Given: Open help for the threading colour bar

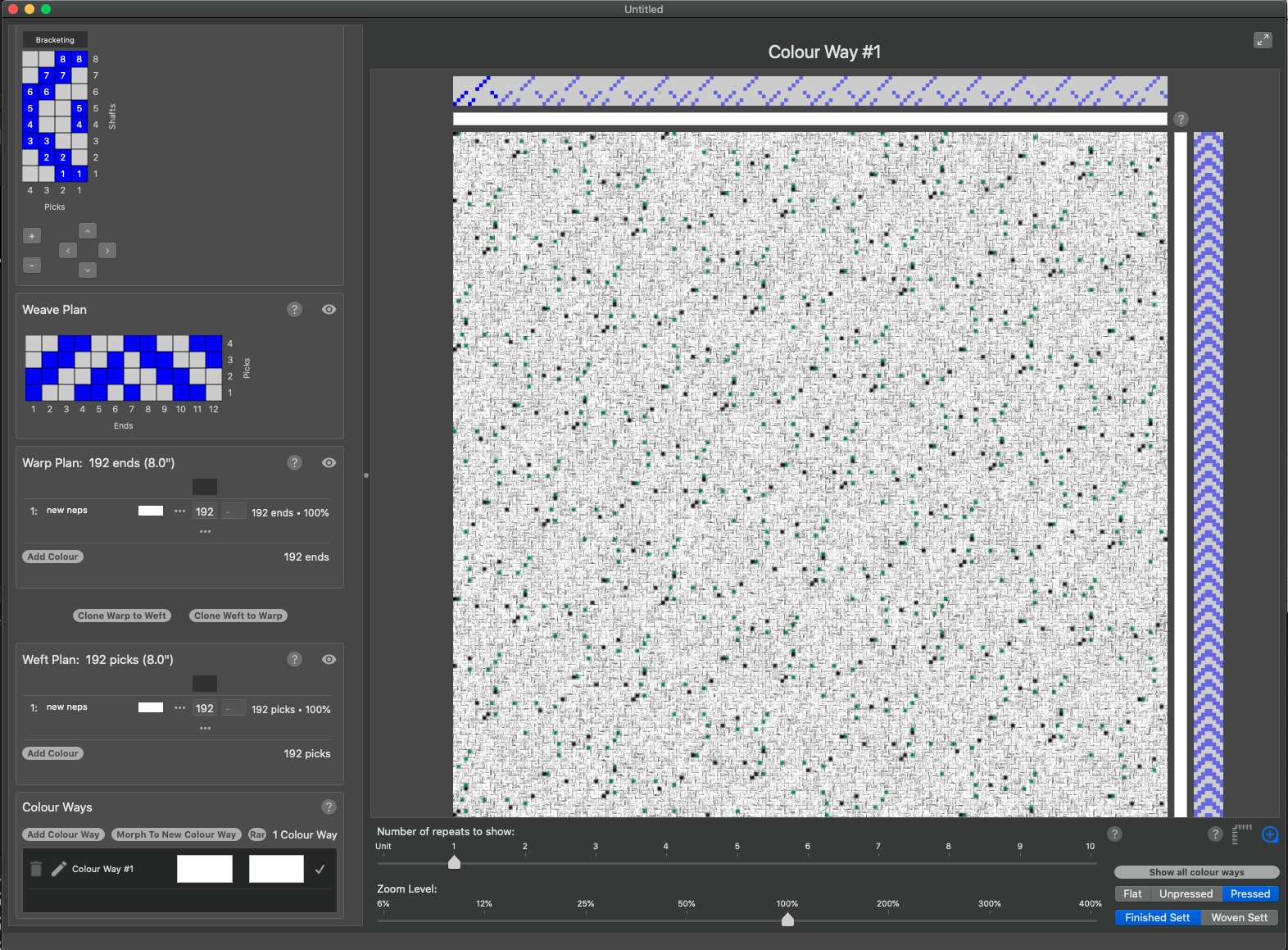Looking at the screenshot, I should (x=1181, y=119).
